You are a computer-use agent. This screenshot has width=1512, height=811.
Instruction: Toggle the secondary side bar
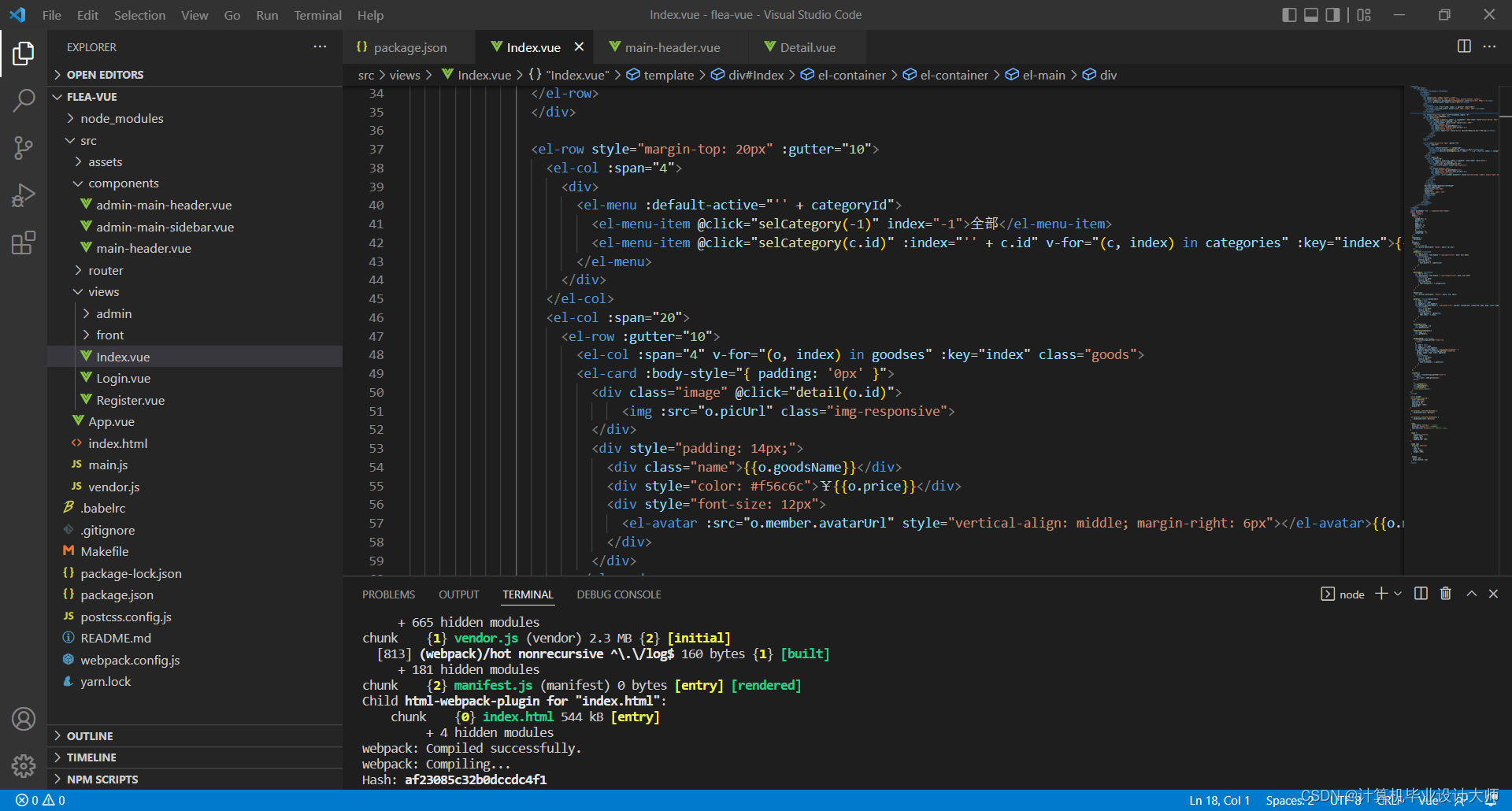(x=1332, y=15)
